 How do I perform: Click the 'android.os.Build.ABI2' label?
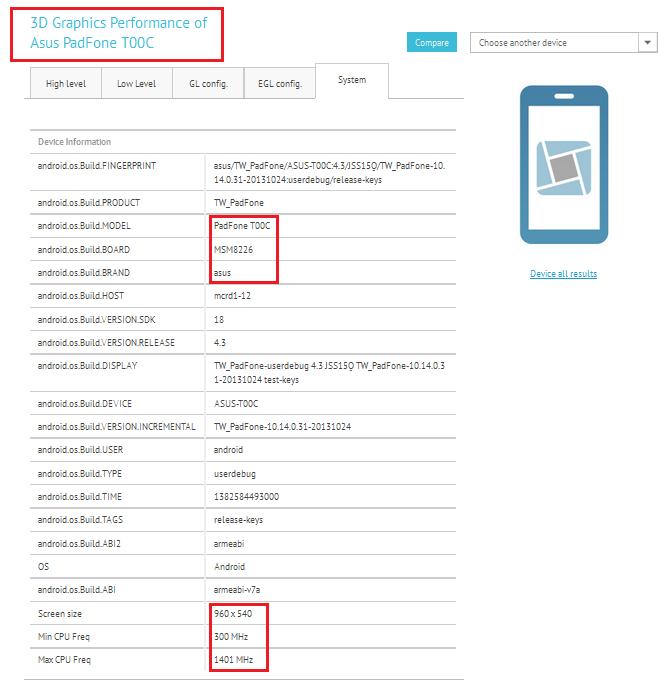pyautogui.click(x=79, y=543)
